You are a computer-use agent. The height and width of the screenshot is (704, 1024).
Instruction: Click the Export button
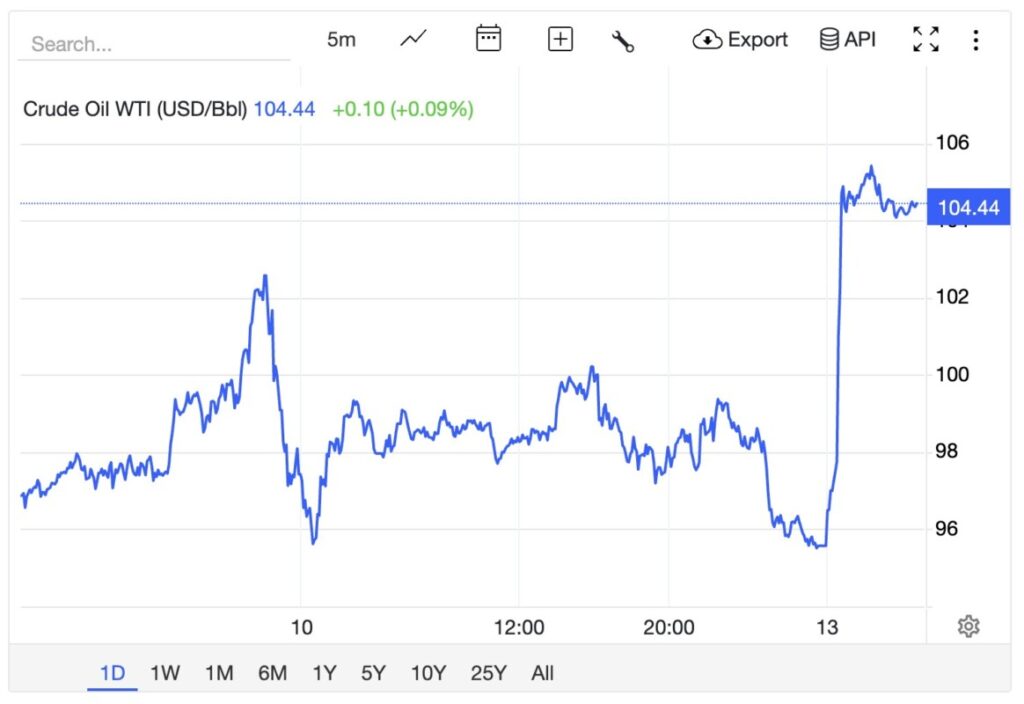coord(740,40)
